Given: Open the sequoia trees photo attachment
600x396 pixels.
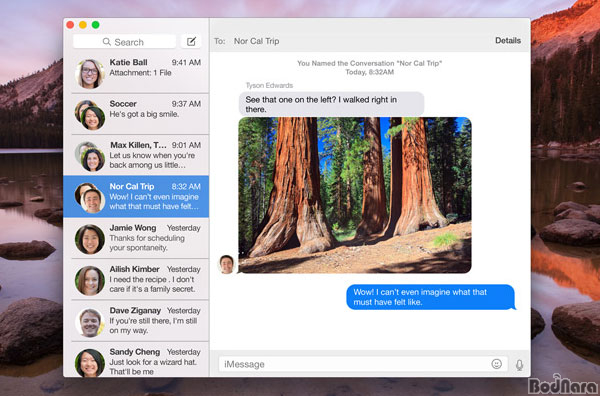Looking at the screenshot, I should point(355,195).
